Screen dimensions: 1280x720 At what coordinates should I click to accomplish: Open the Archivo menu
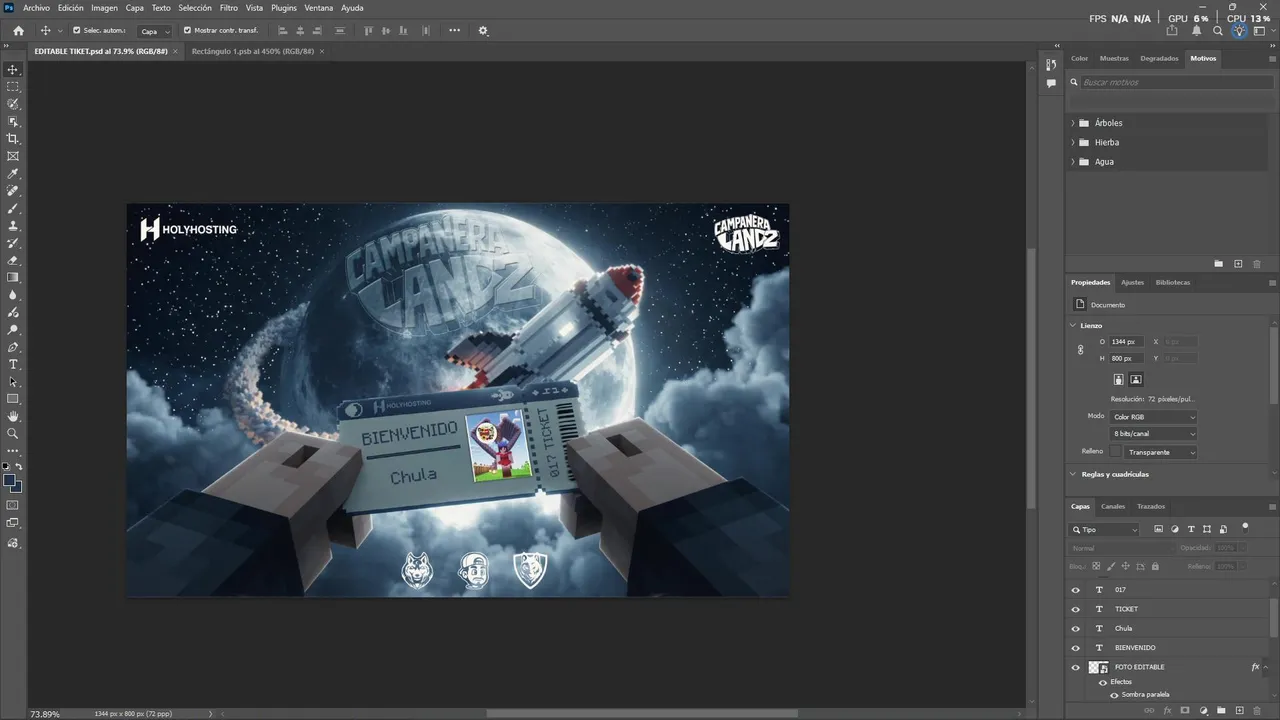click(x=36, y=8)
